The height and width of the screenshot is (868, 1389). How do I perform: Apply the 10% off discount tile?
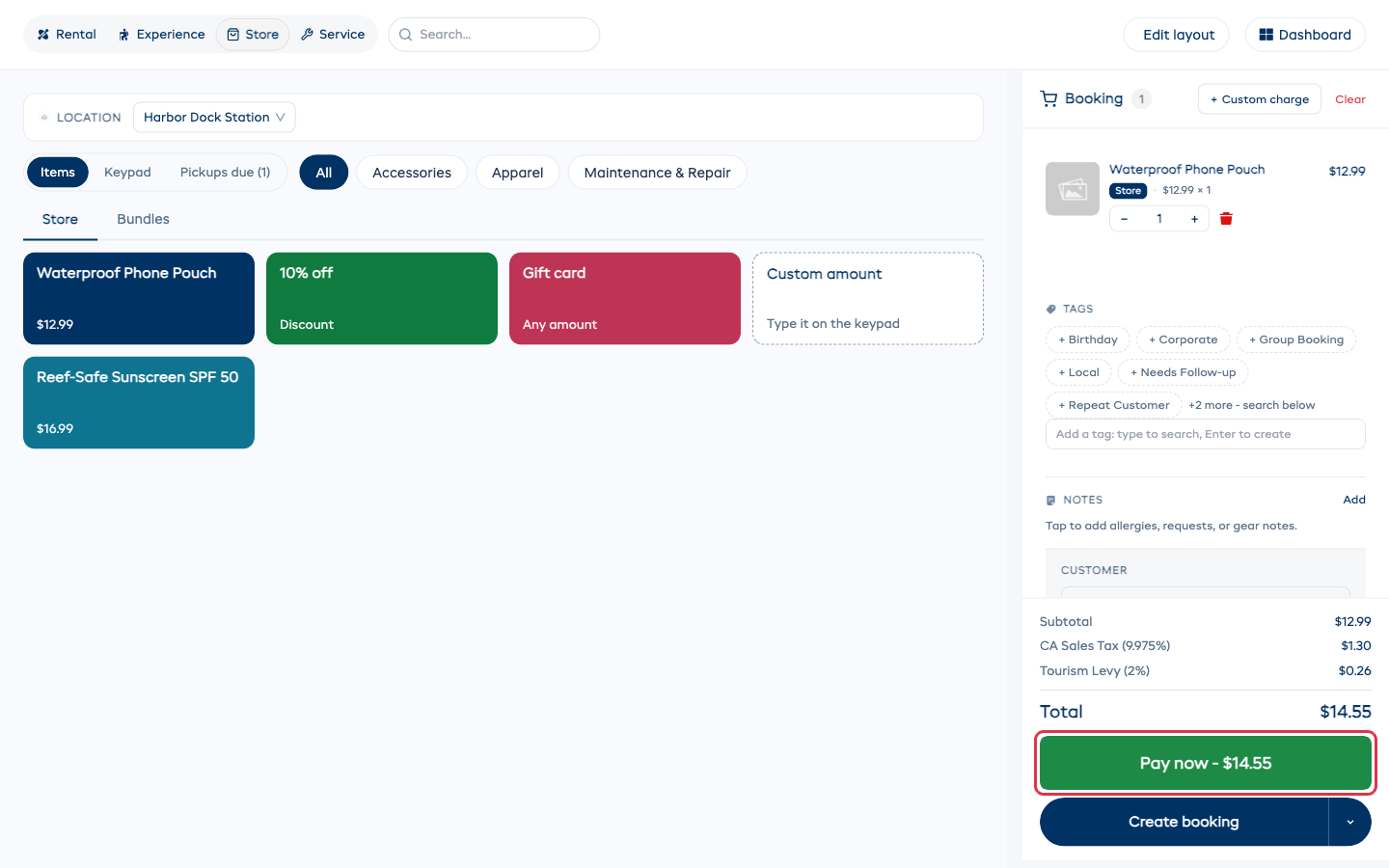[382, 299]
